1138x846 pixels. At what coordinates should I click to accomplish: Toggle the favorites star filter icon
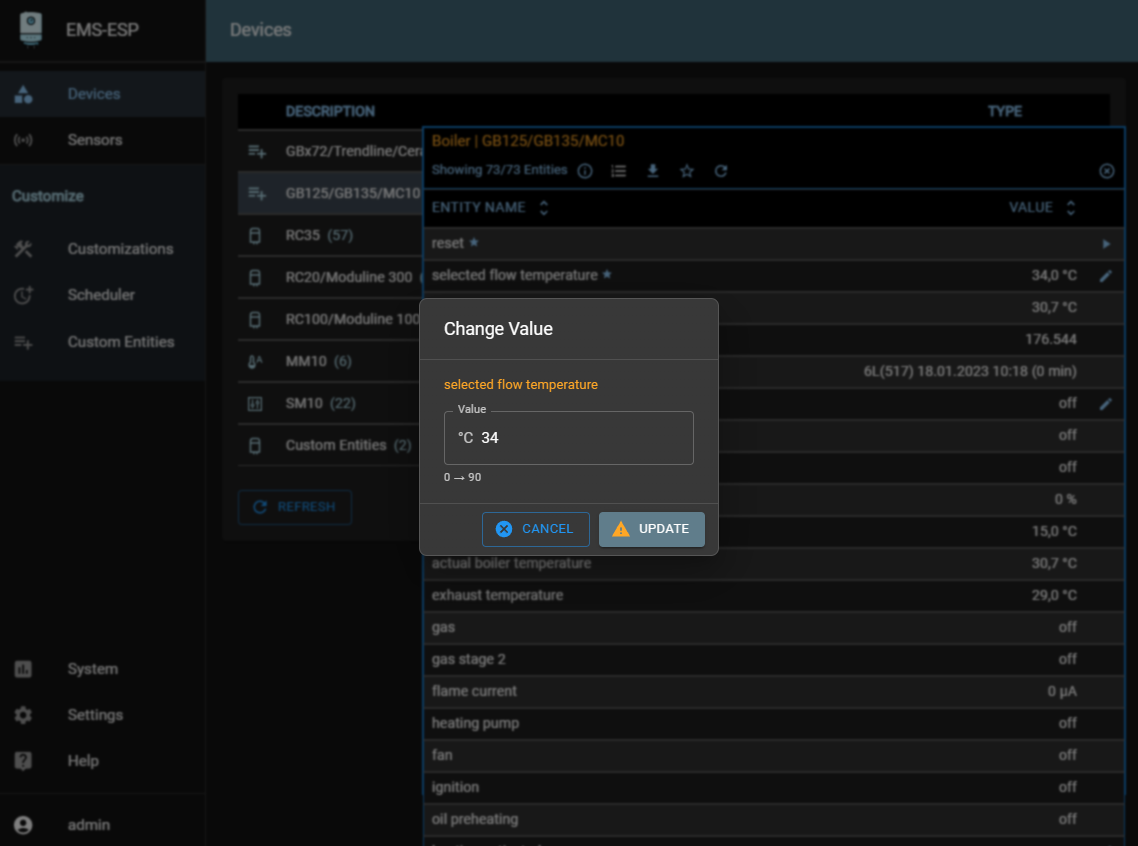pos(687,171)
